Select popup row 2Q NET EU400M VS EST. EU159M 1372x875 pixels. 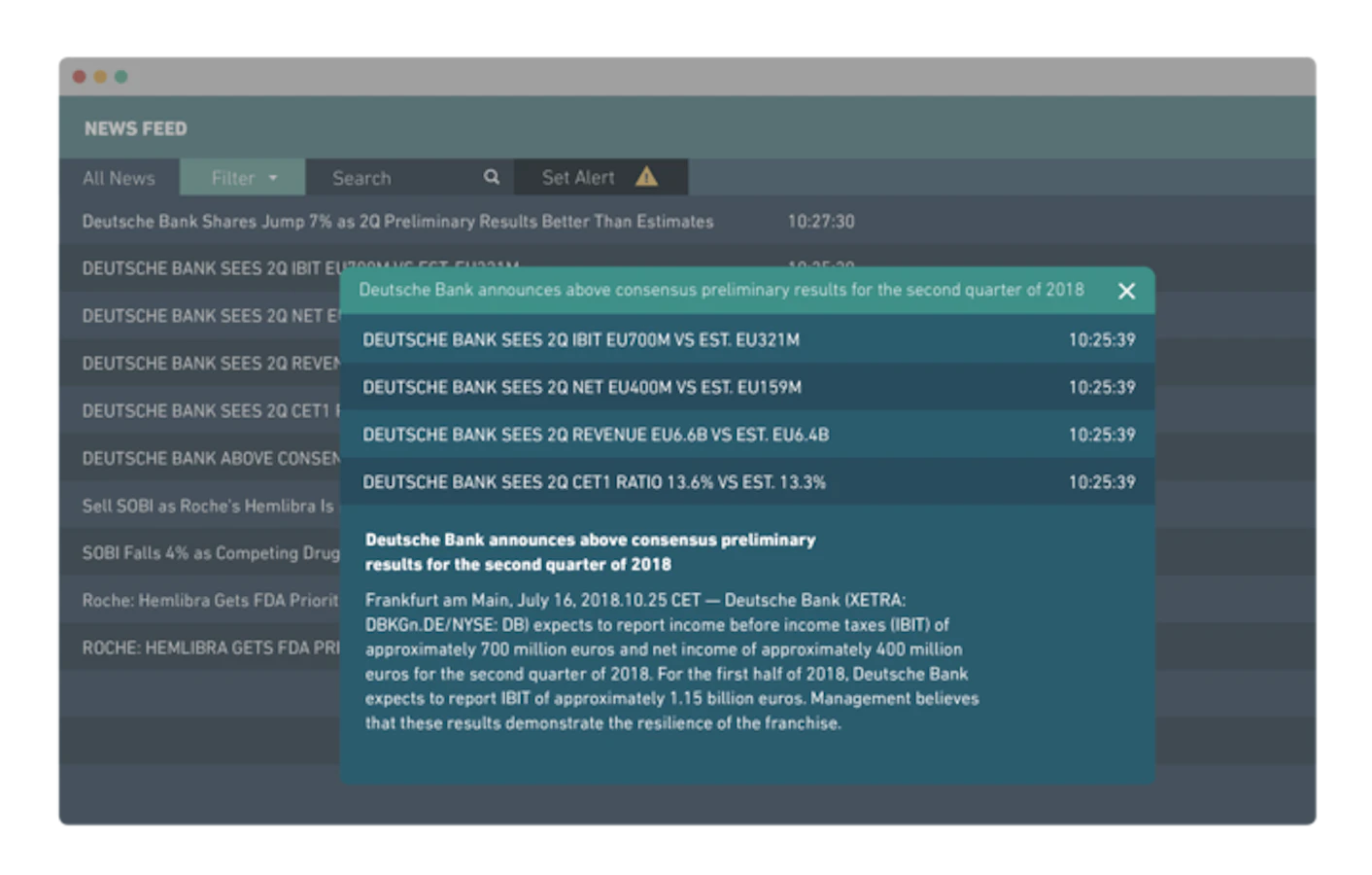pos(747,387)
